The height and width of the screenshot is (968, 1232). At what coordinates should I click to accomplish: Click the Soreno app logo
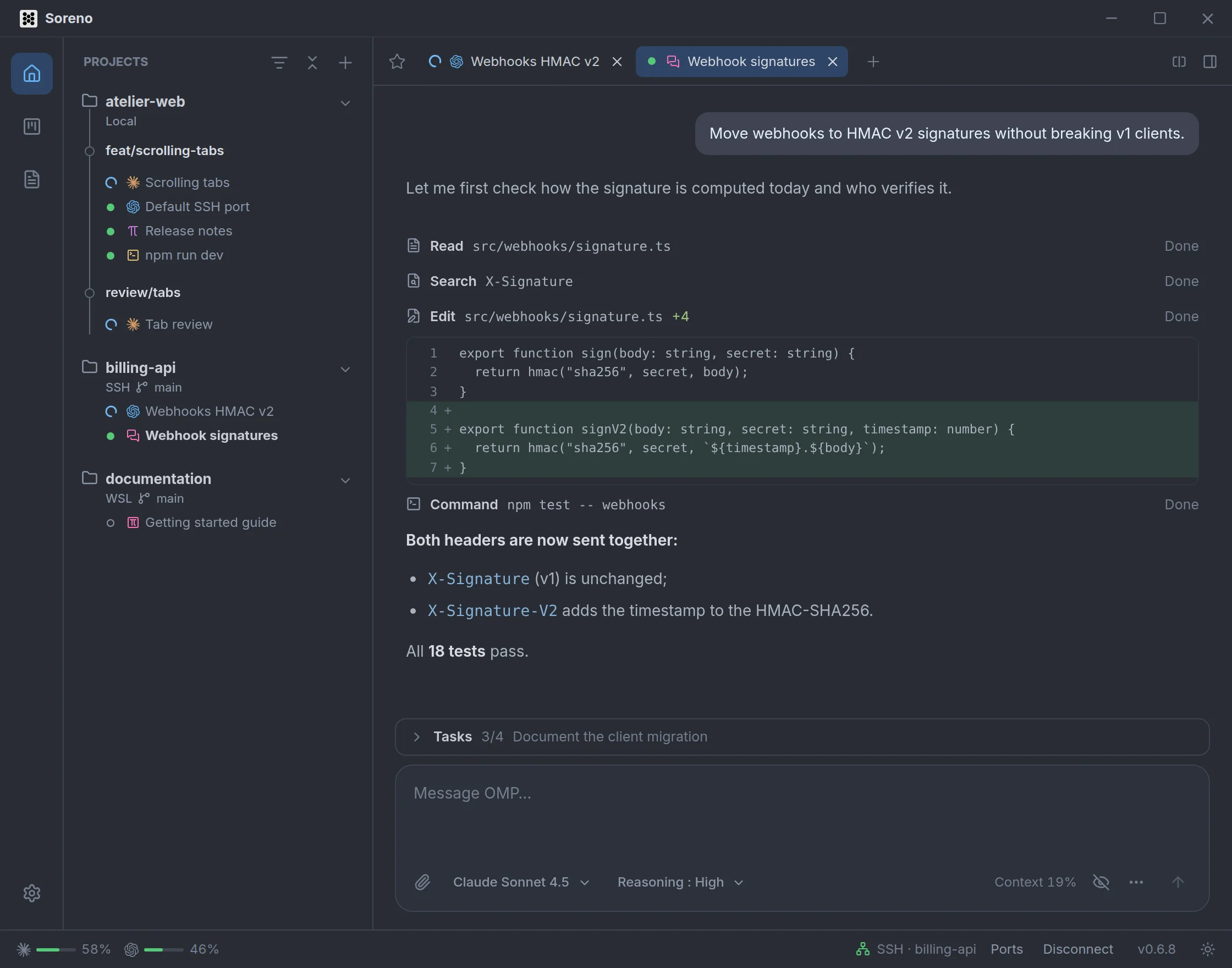[29, 18]
